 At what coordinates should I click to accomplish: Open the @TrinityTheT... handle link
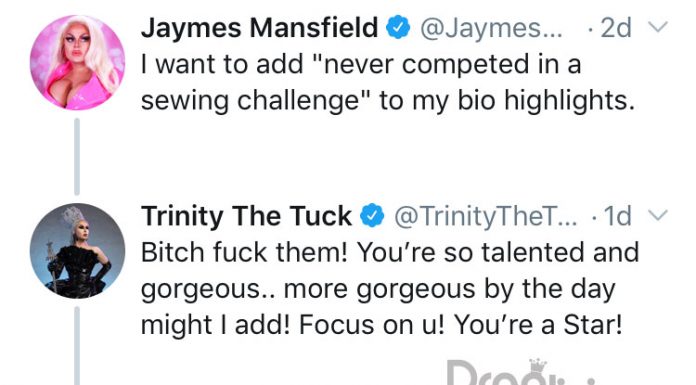click(486, 217)
